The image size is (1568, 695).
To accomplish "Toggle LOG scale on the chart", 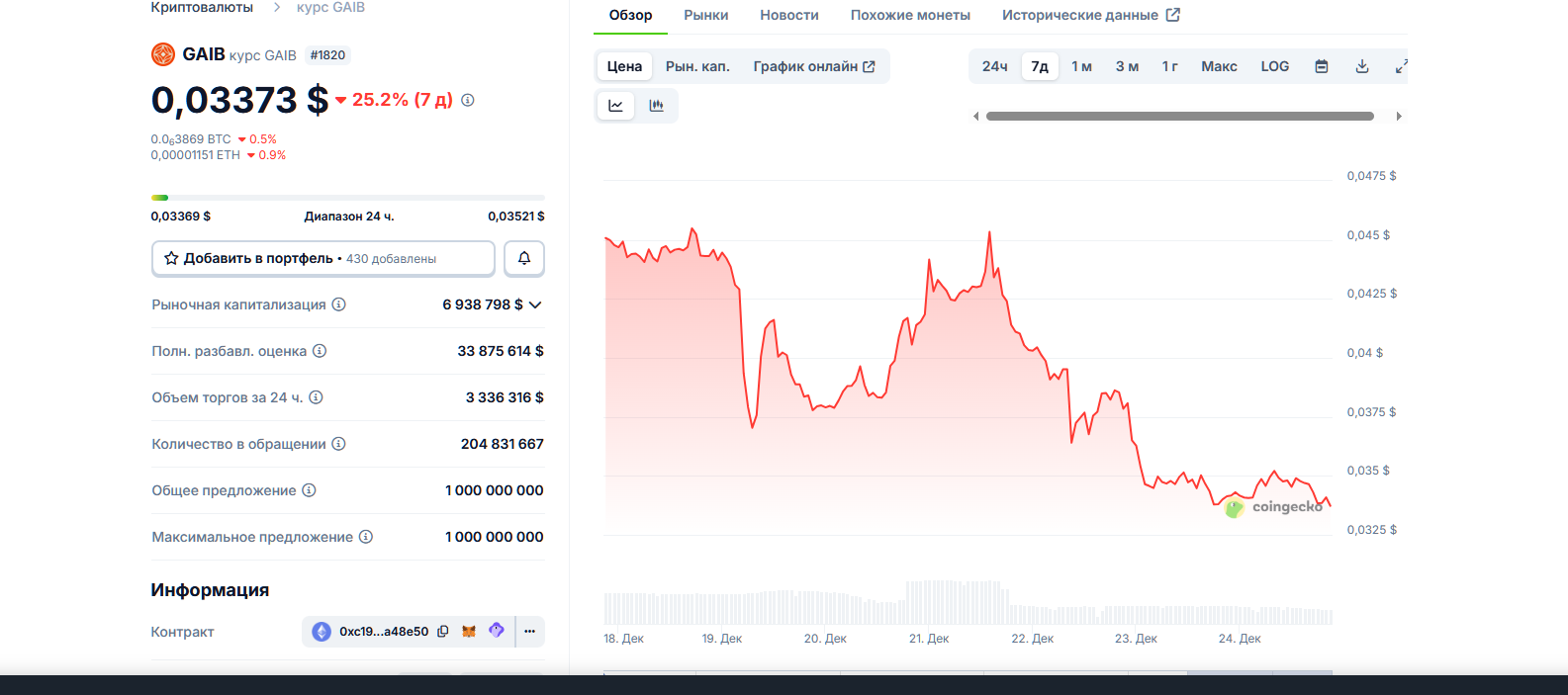I will click(x=1274, y=66).
